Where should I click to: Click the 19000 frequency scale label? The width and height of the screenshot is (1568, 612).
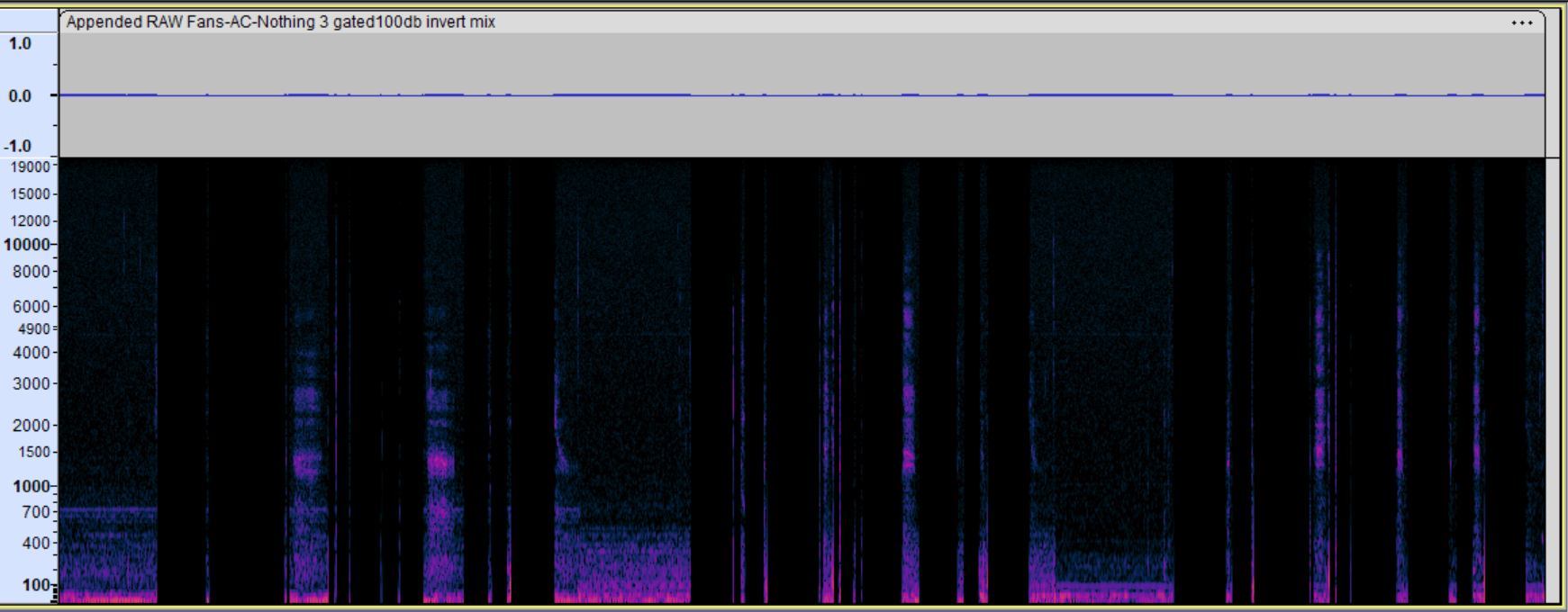[30, 166]
